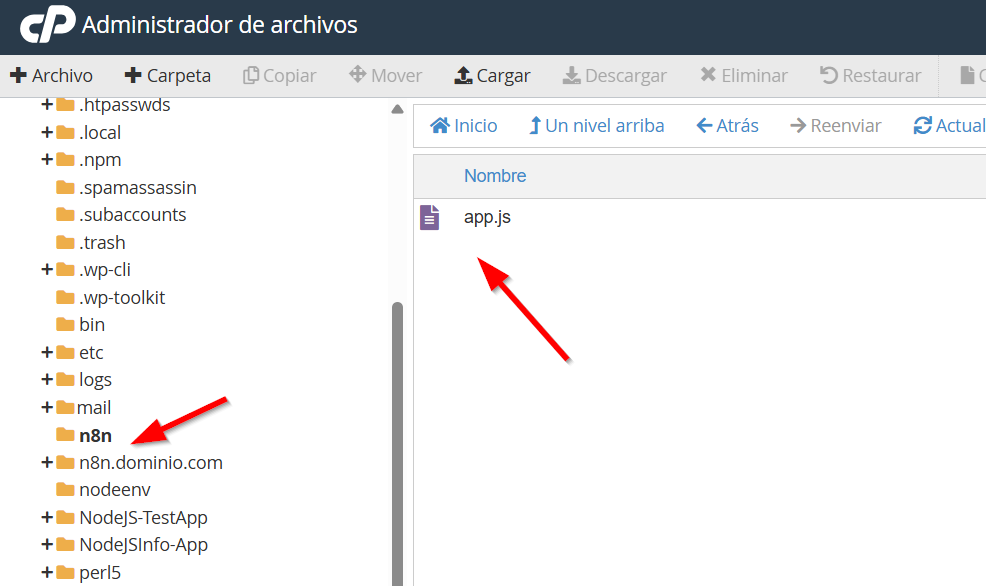Click the folder tree scrollbar up arrow
This screenshot has height=586, width=986.
397,110
